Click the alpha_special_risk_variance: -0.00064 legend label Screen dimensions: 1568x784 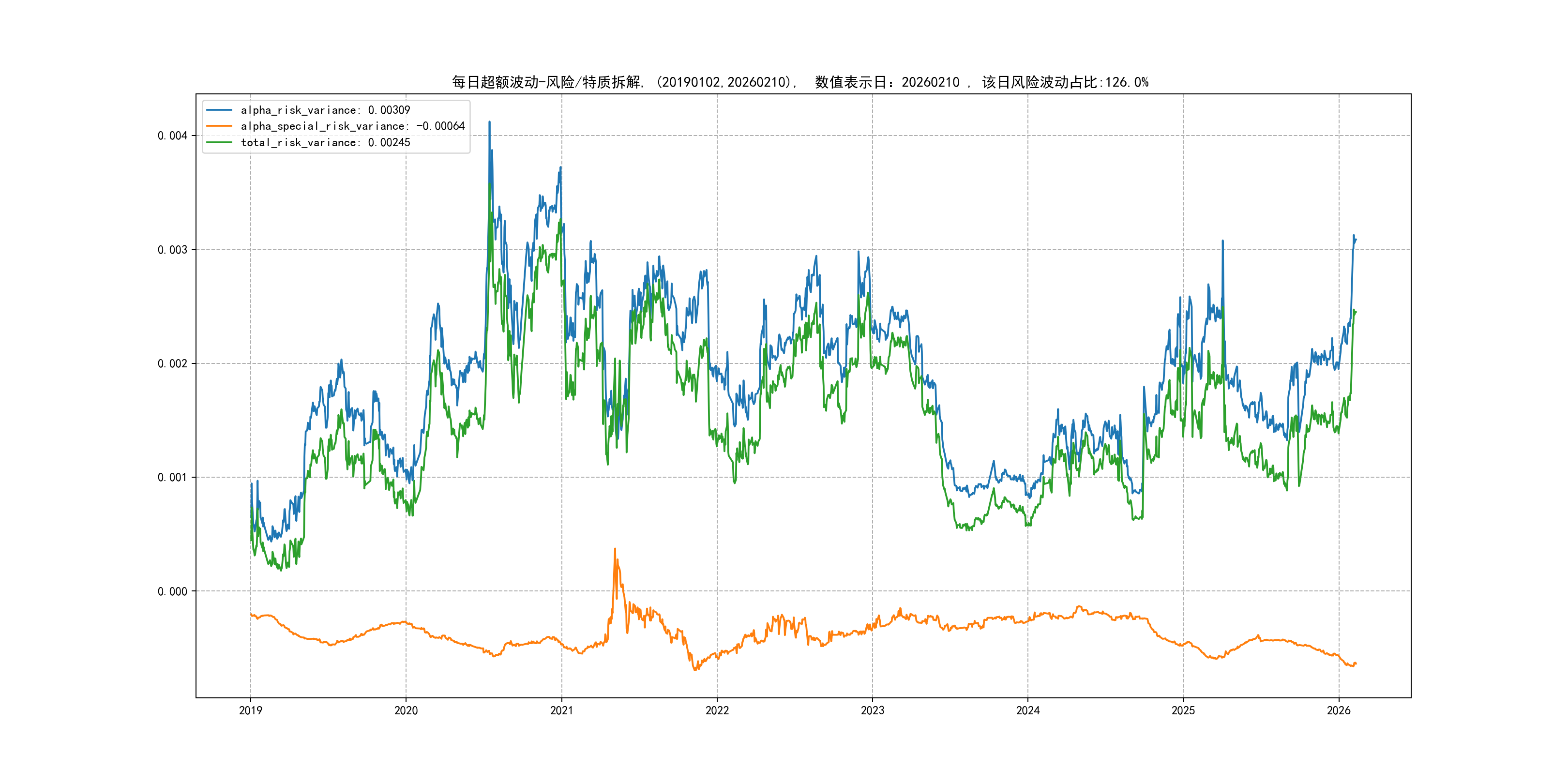pos(352,126)
